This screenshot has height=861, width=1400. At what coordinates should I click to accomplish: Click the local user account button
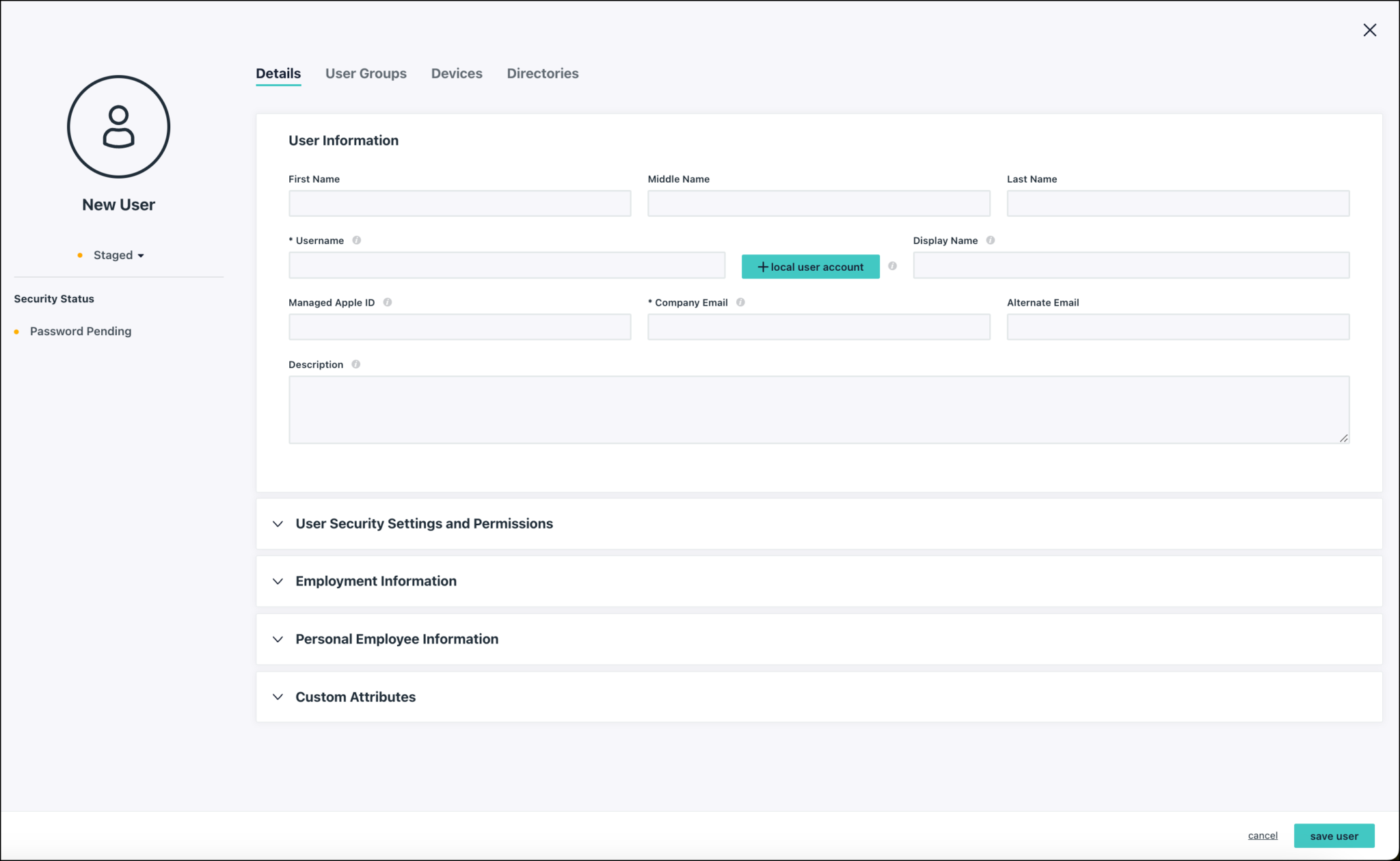pos(810,266)
